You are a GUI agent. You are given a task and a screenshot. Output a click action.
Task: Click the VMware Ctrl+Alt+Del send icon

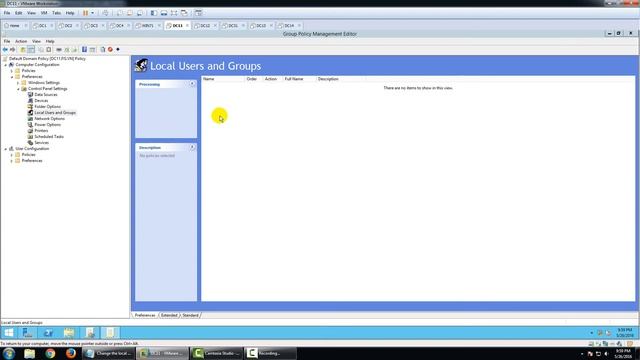tap(105, 13)
